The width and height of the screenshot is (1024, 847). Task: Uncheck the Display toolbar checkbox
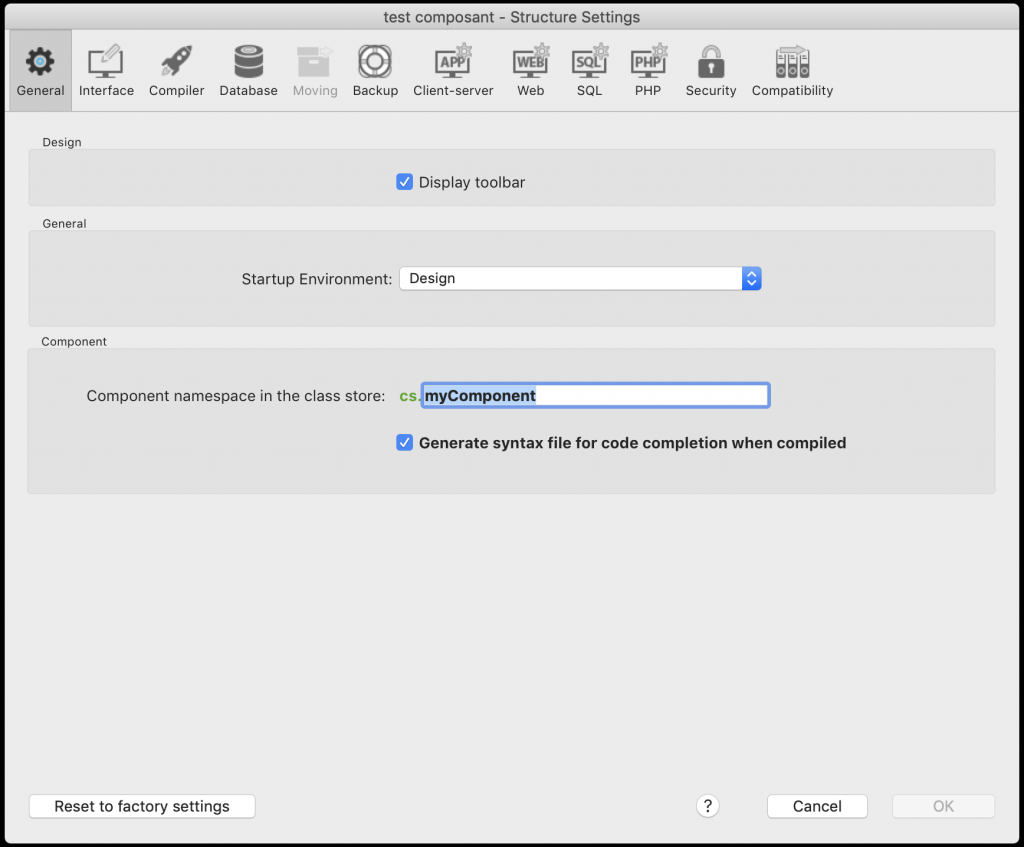coord(404,182)
